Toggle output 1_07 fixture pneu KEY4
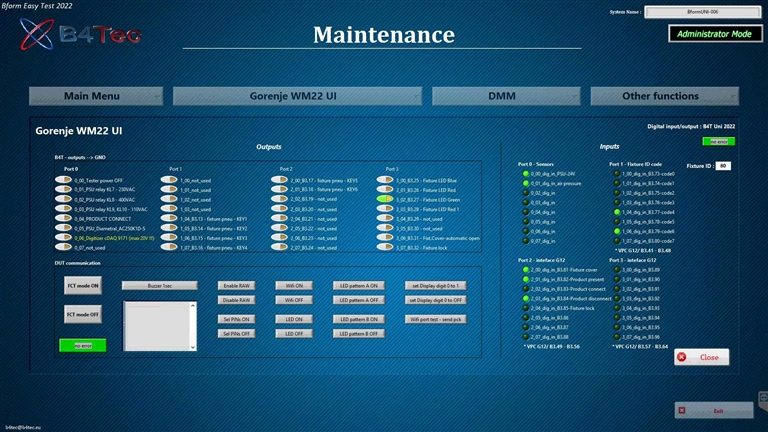This screenshot has width=768, height=432. coord(169,247)
